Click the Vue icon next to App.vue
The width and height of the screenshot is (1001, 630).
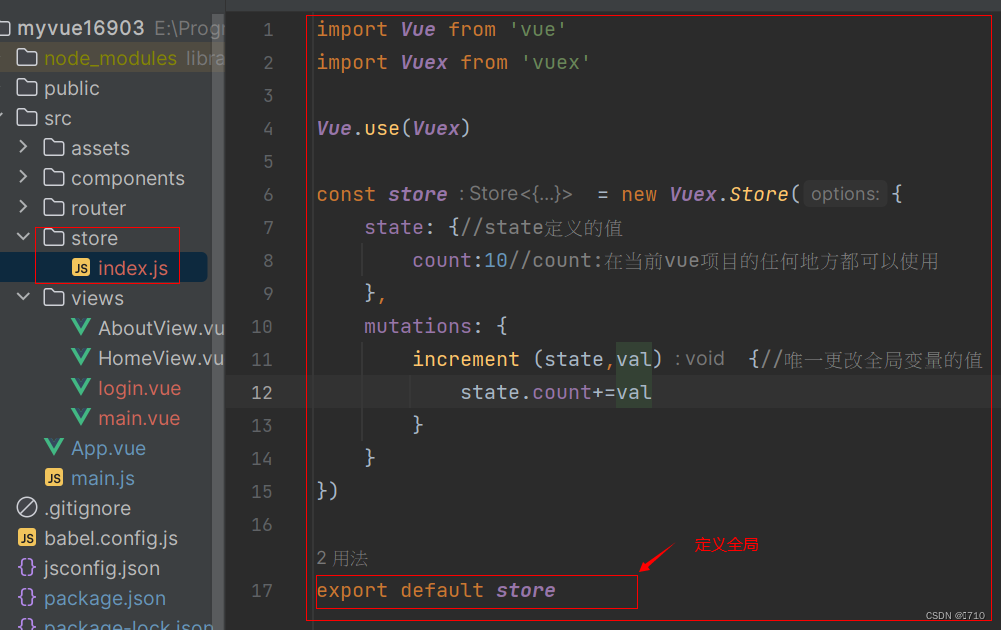pyautogui.click(x=53, y=447)
